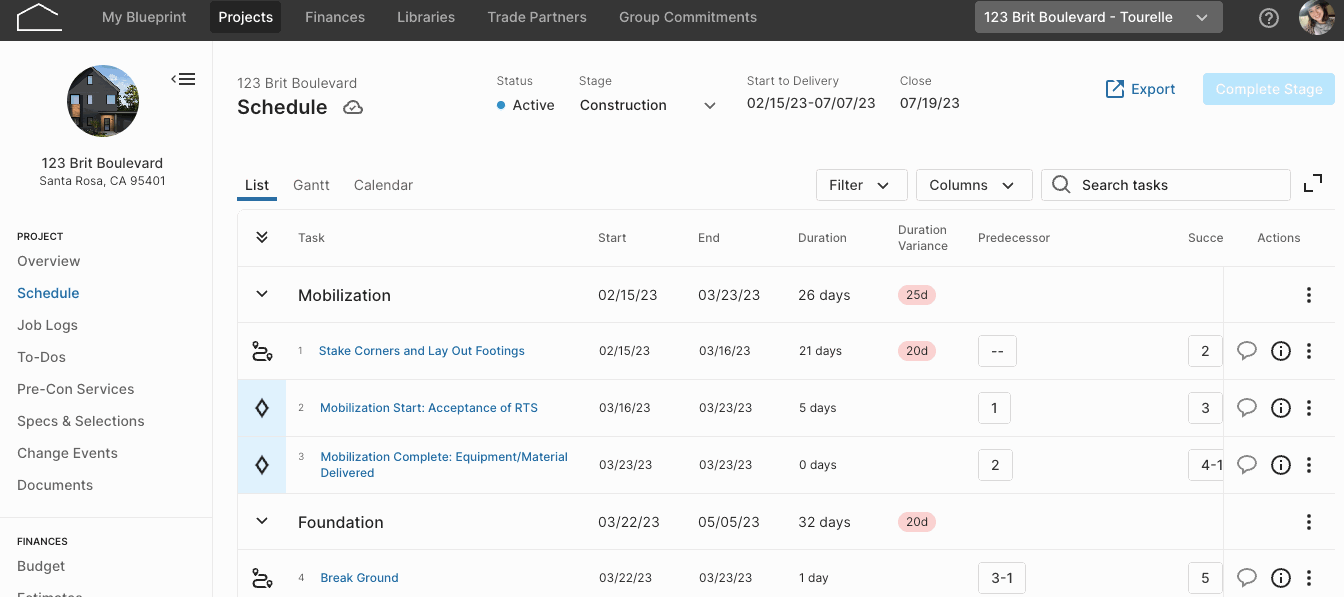Collapse the Mobilization group
This screenshot has width=1344, height=597.
[x=262, y=295]
